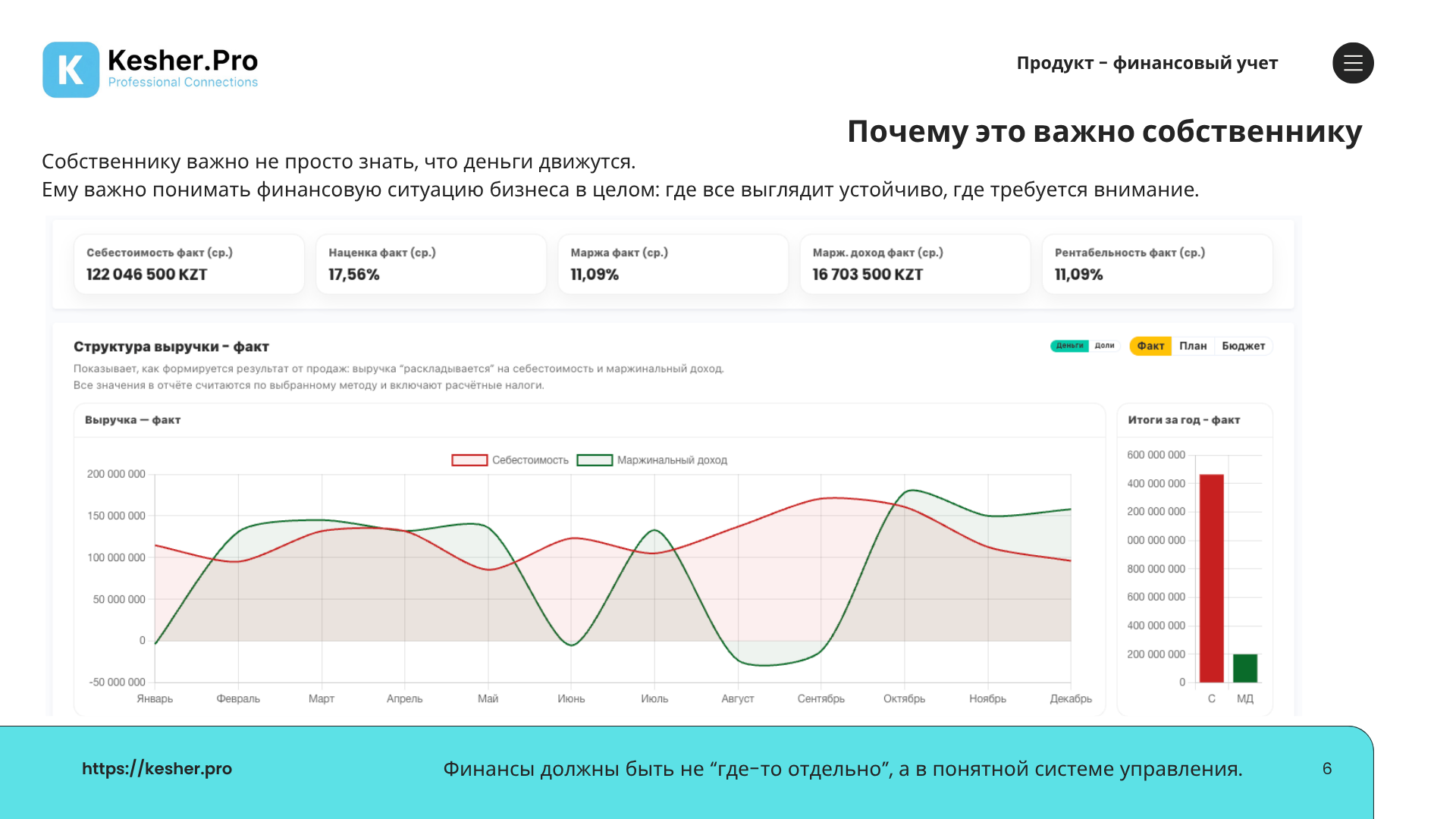This screenshot has width=1456, height=819.
Task: Click the Итоги за год – факт title
Action: [1184, 420]
